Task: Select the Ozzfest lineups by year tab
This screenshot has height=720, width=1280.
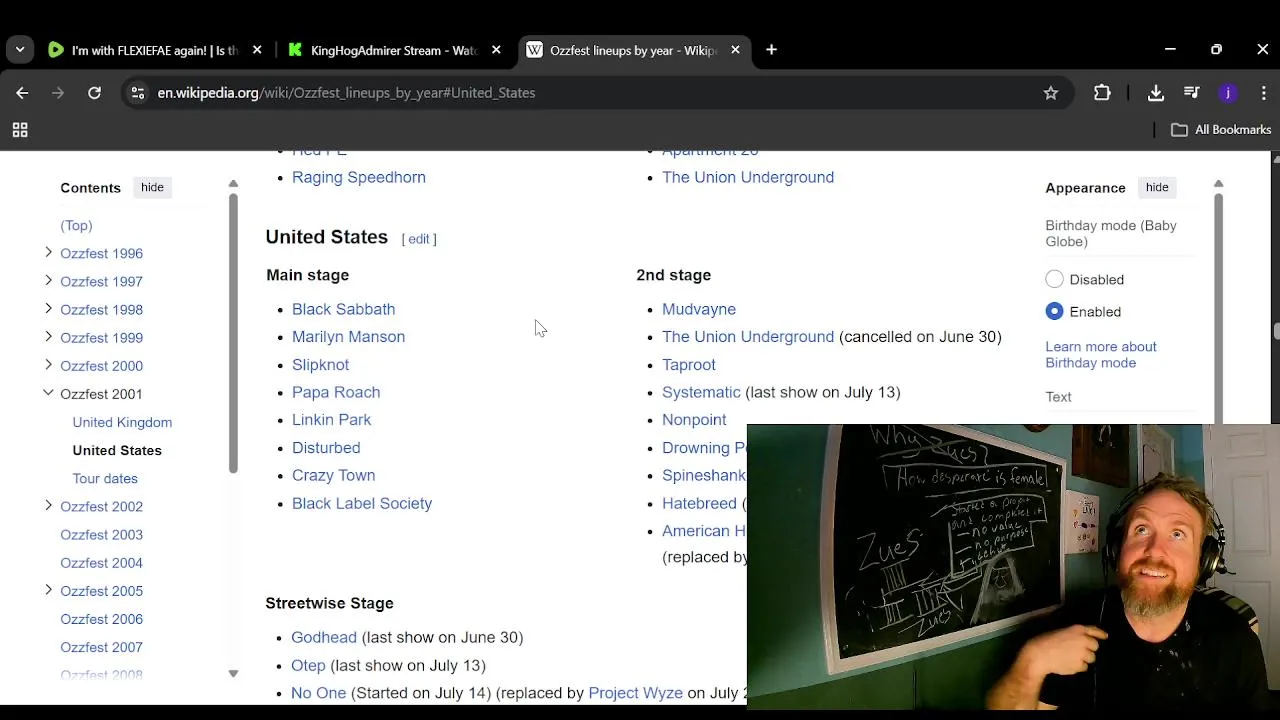Action: coord(633,50)
